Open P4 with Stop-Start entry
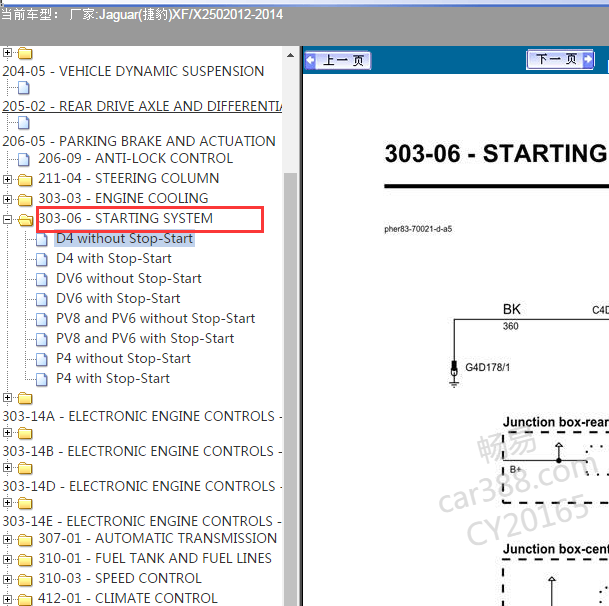The image size is (609, 606). tap(113, 379)
